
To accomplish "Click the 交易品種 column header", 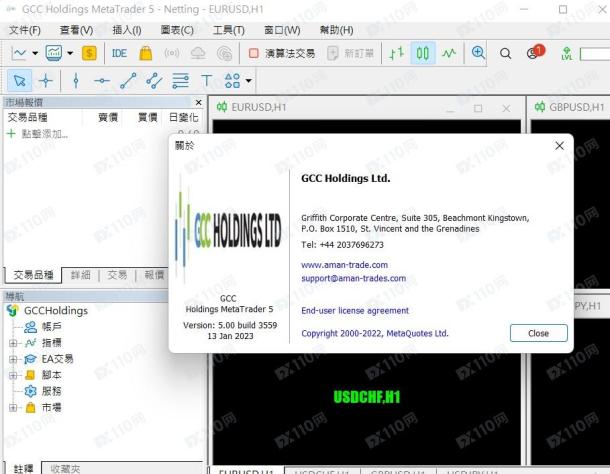I will pyautogui.click(x=28, y=117).
